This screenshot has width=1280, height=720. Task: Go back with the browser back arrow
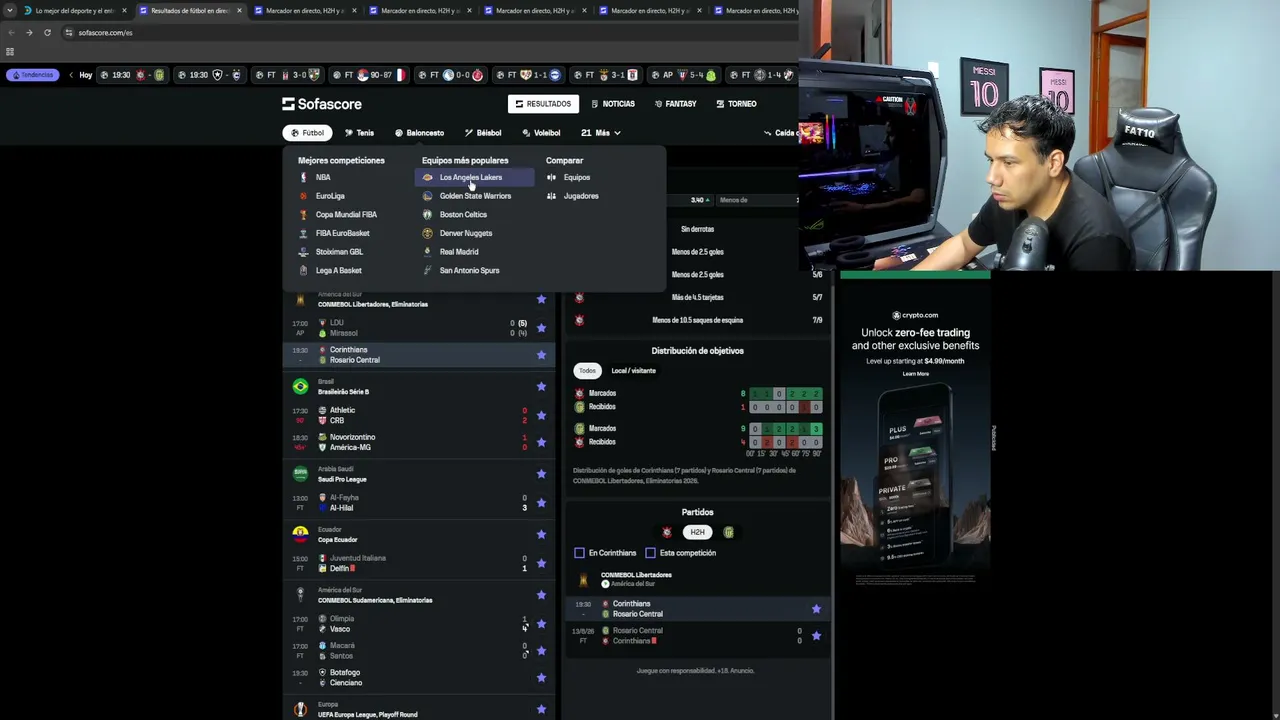click(x=11, y=32)
